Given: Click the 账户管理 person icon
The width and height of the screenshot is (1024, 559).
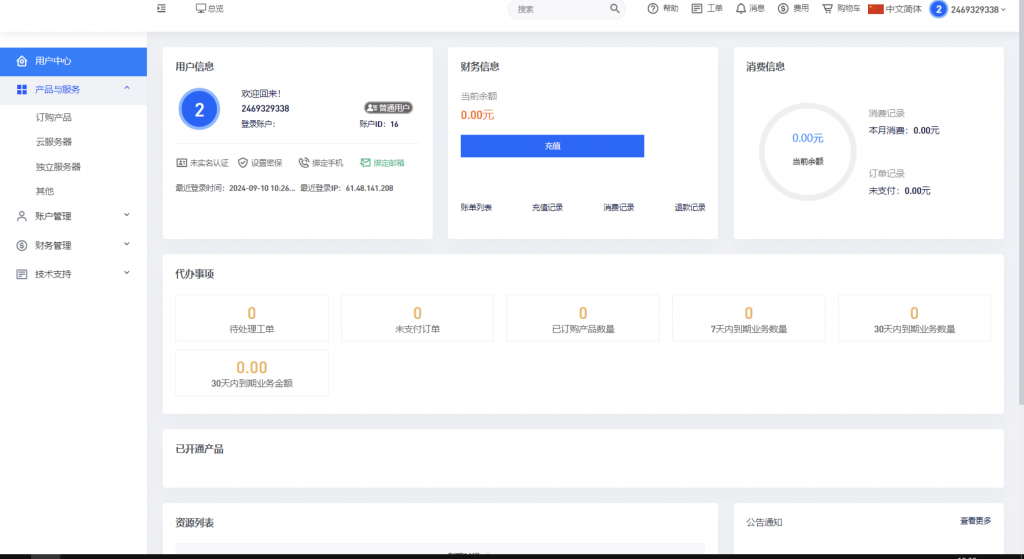Looking at the screenshot, I should (22, 216).
